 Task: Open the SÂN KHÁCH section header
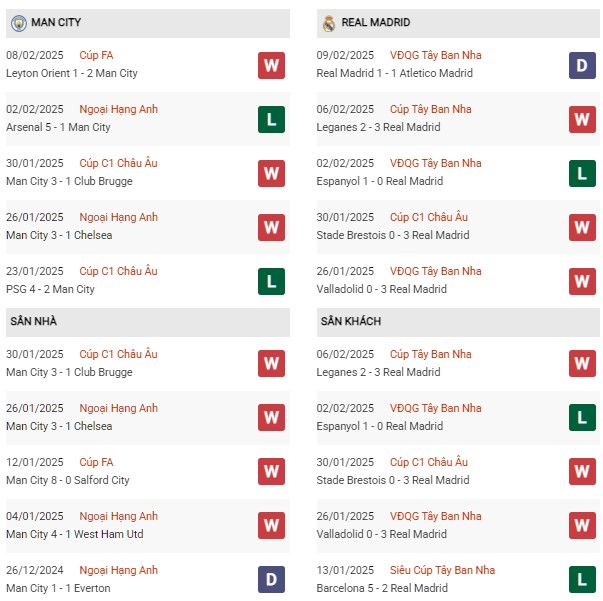point(458,322)
